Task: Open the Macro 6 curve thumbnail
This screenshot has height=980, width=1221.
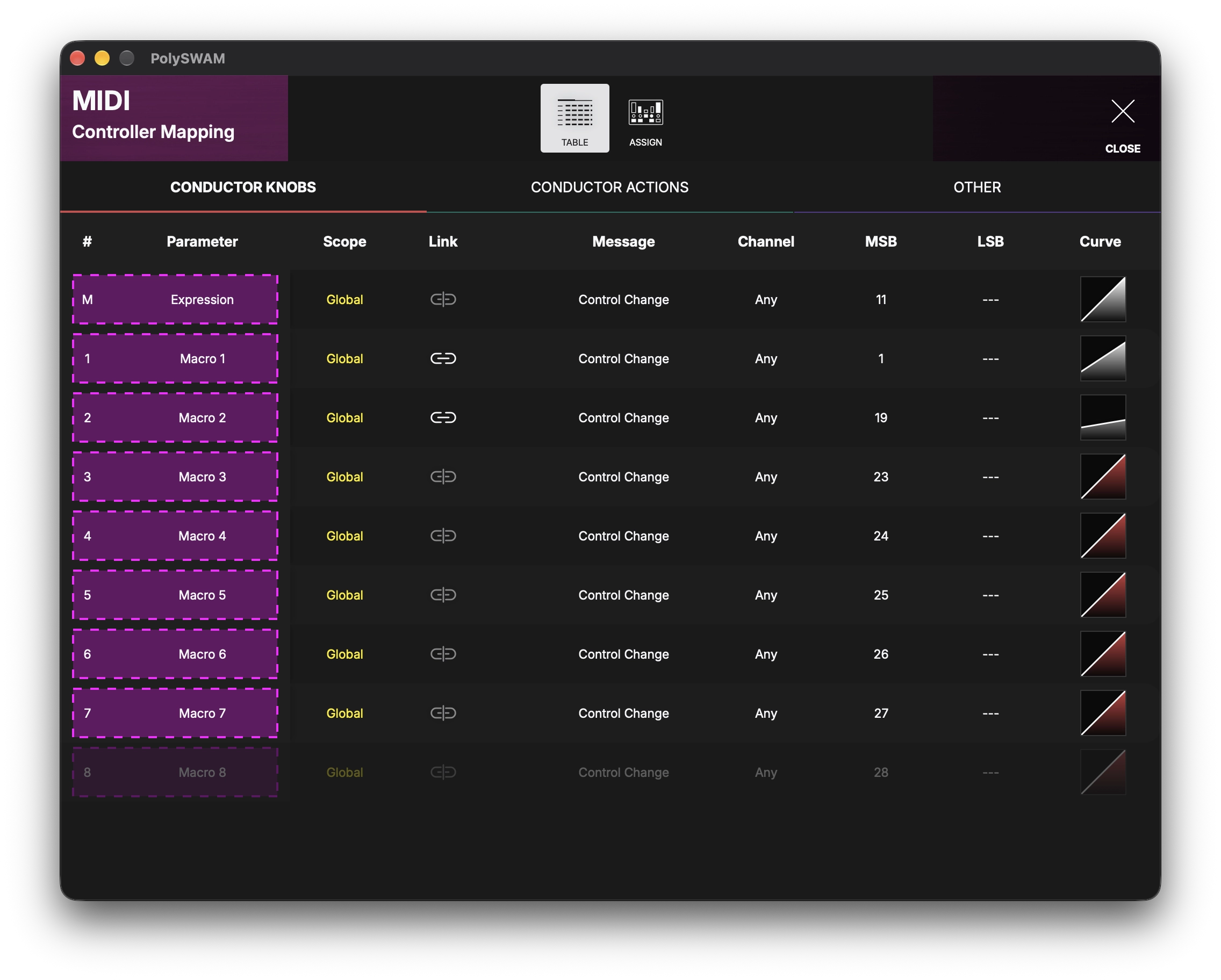Action: [1102, 654]
